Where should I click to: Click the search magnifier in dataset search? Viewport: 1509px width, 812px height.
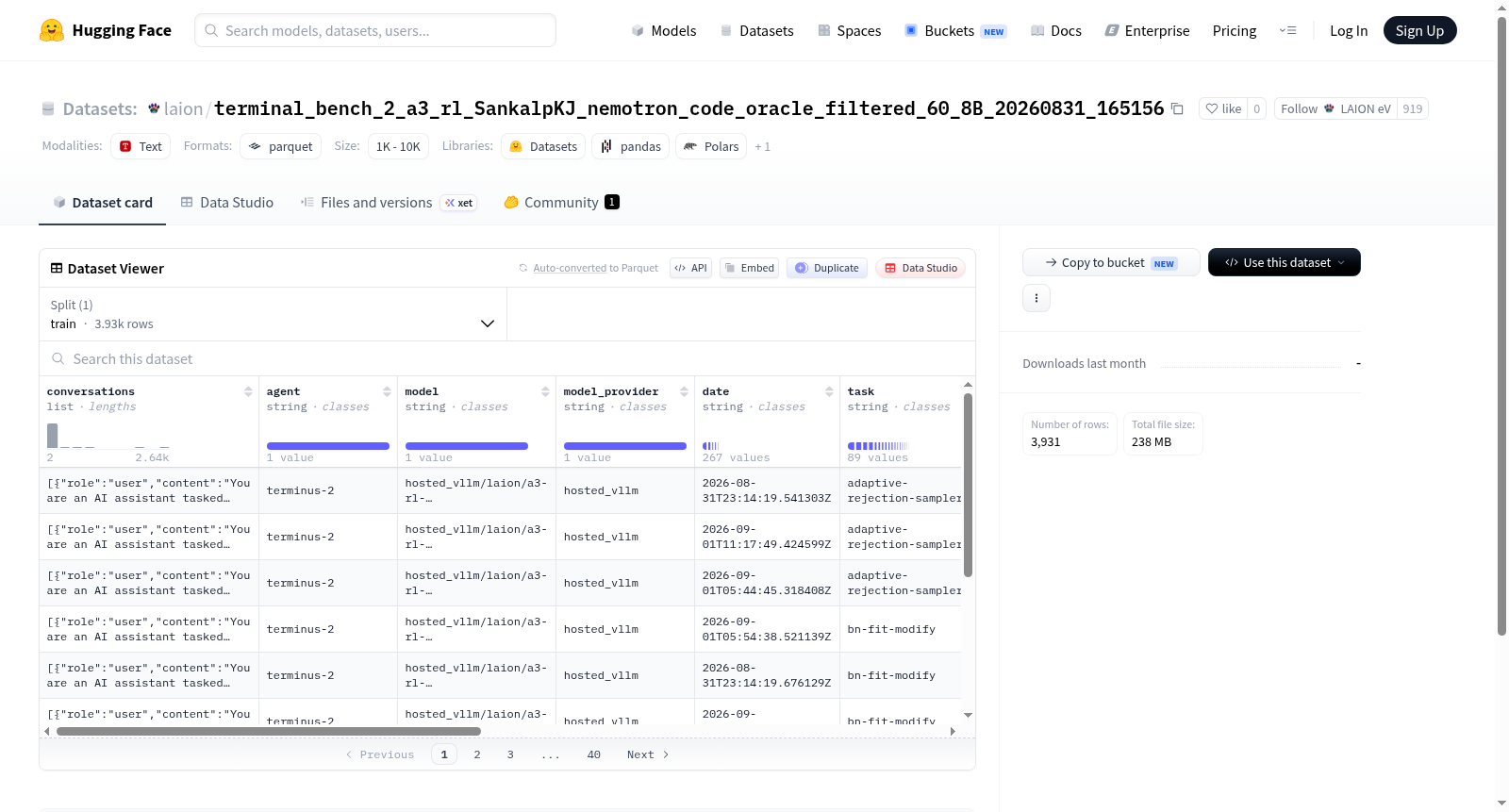(58, 359)
